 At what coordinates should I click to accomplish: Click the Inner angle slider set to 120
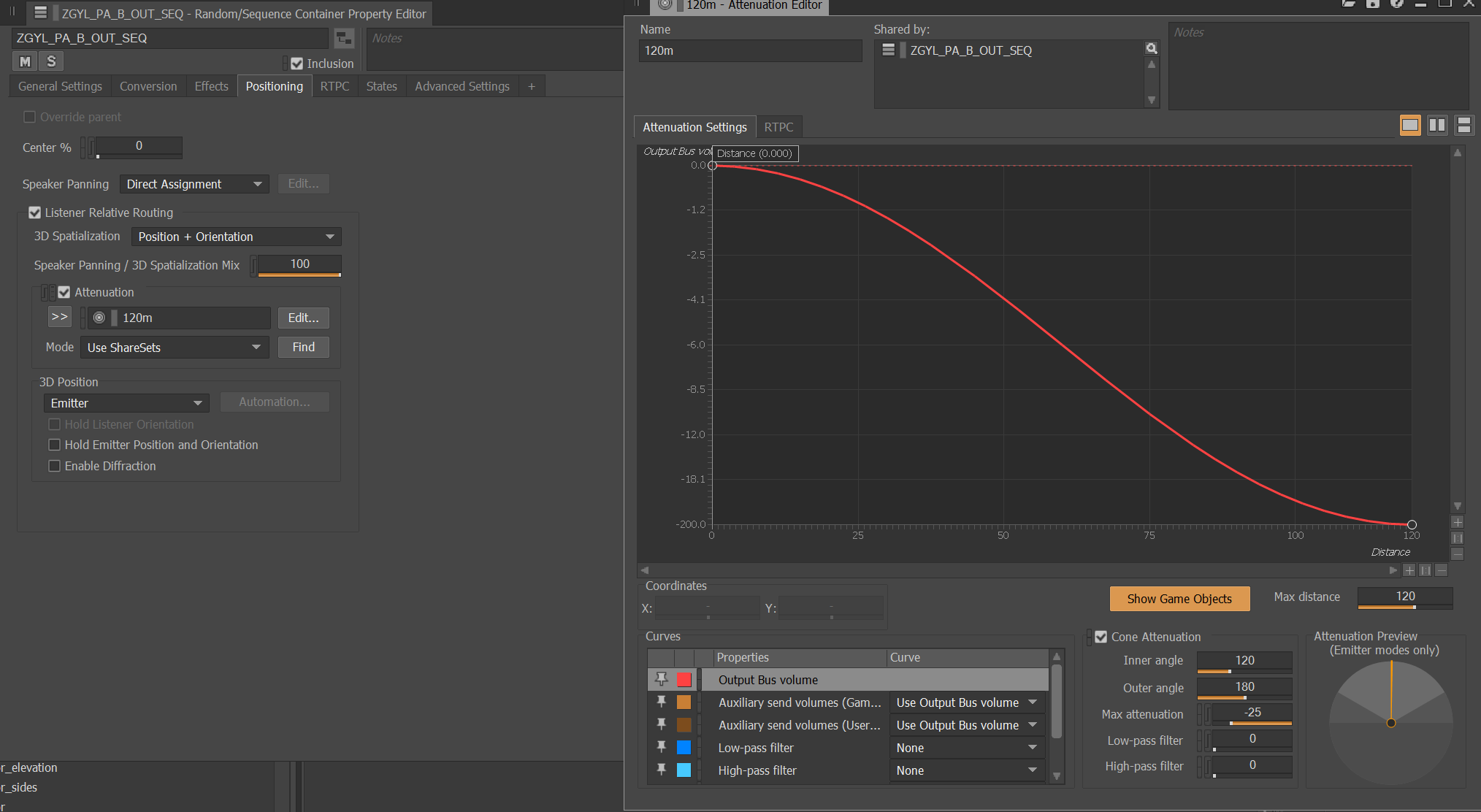coord(1244,661)
